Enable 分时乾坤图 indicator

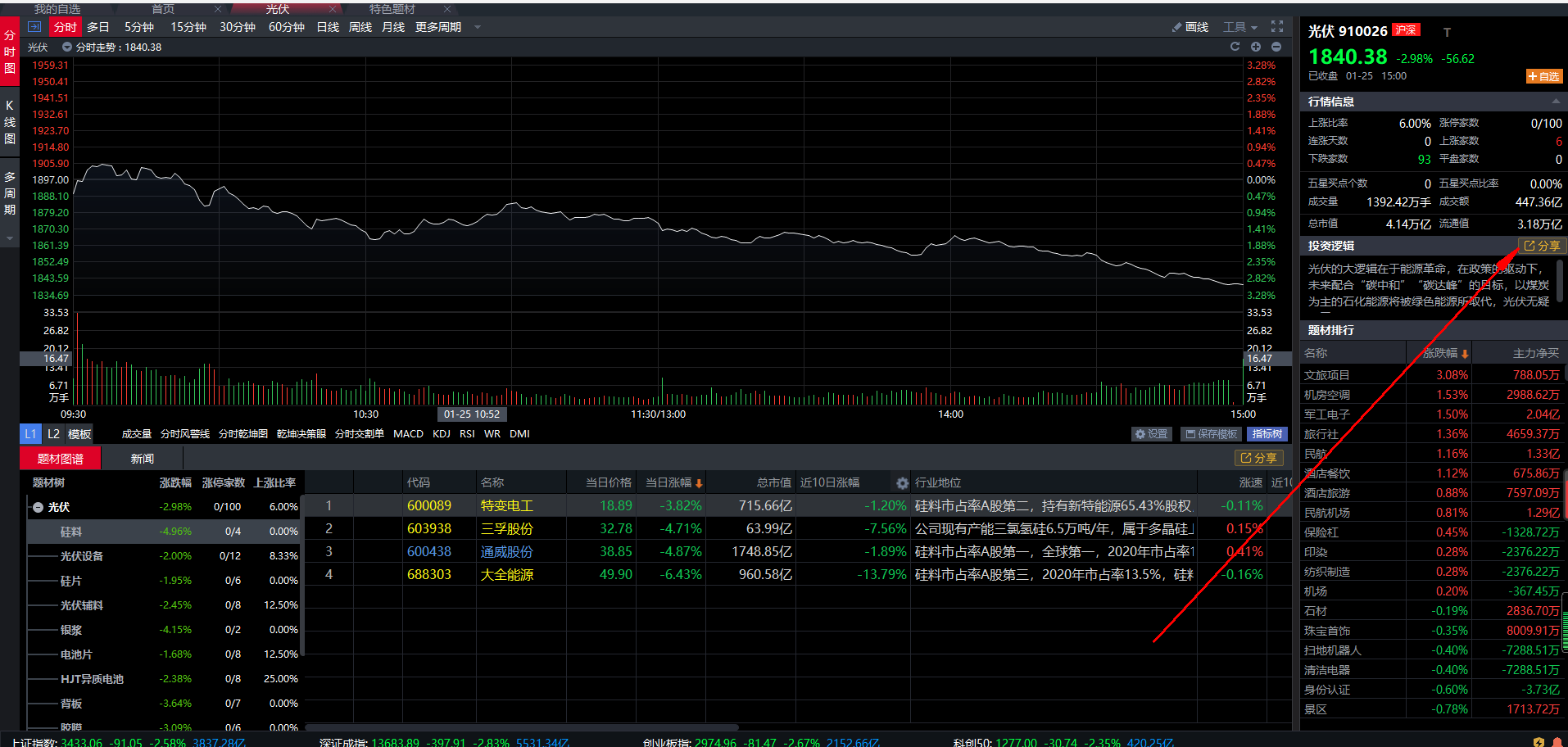(x=243, y=434)
